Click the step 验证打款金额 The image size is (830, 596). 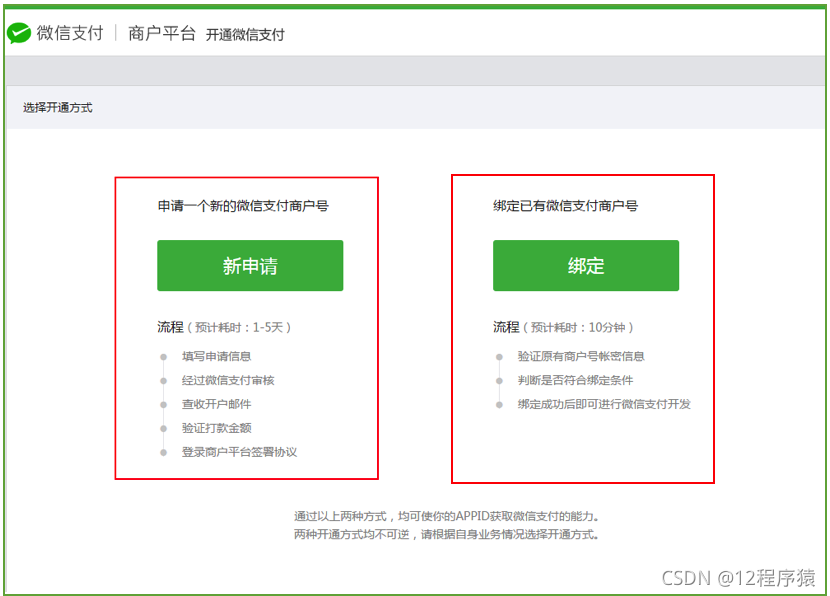216,428
